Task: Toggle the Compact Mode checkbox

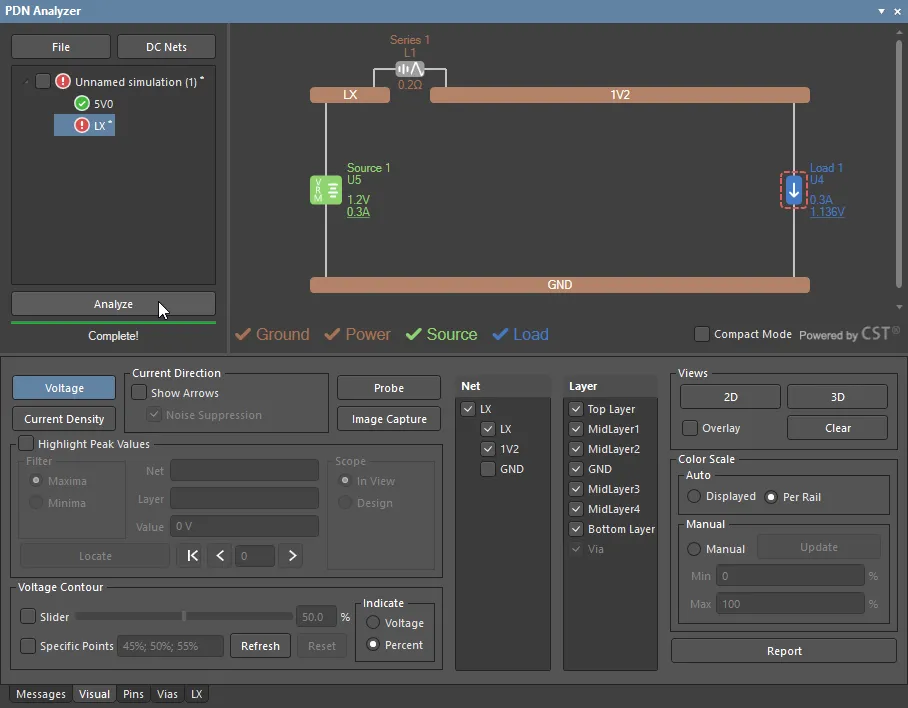Action: (x=702, y=334)
